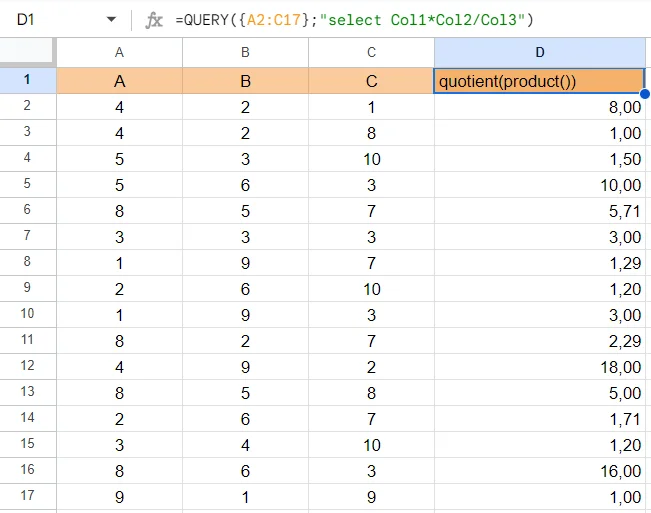Click into the formula bar with QUERY formula

point(400,20)
